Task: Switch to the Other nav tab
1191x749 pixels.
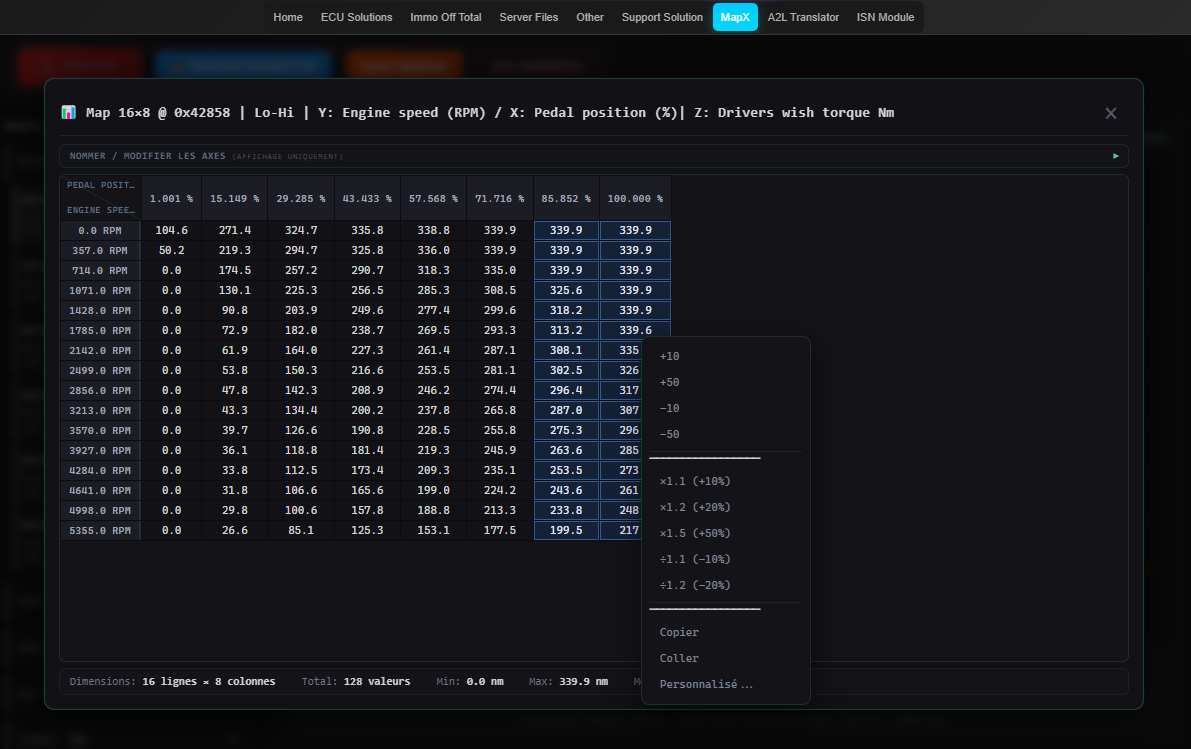Action: pos(589,17)
